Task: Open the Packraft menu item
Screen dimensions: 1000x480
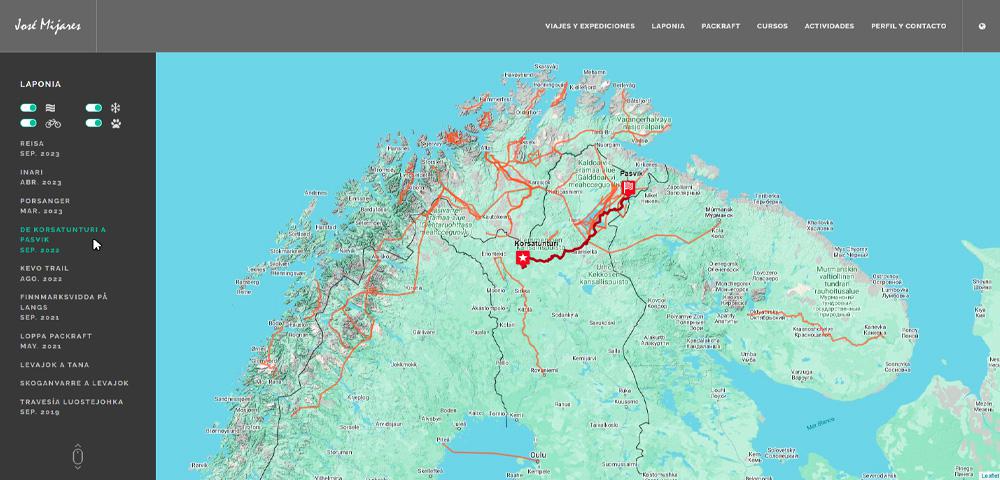Action: pyautogui.click(x=721, y=26)
